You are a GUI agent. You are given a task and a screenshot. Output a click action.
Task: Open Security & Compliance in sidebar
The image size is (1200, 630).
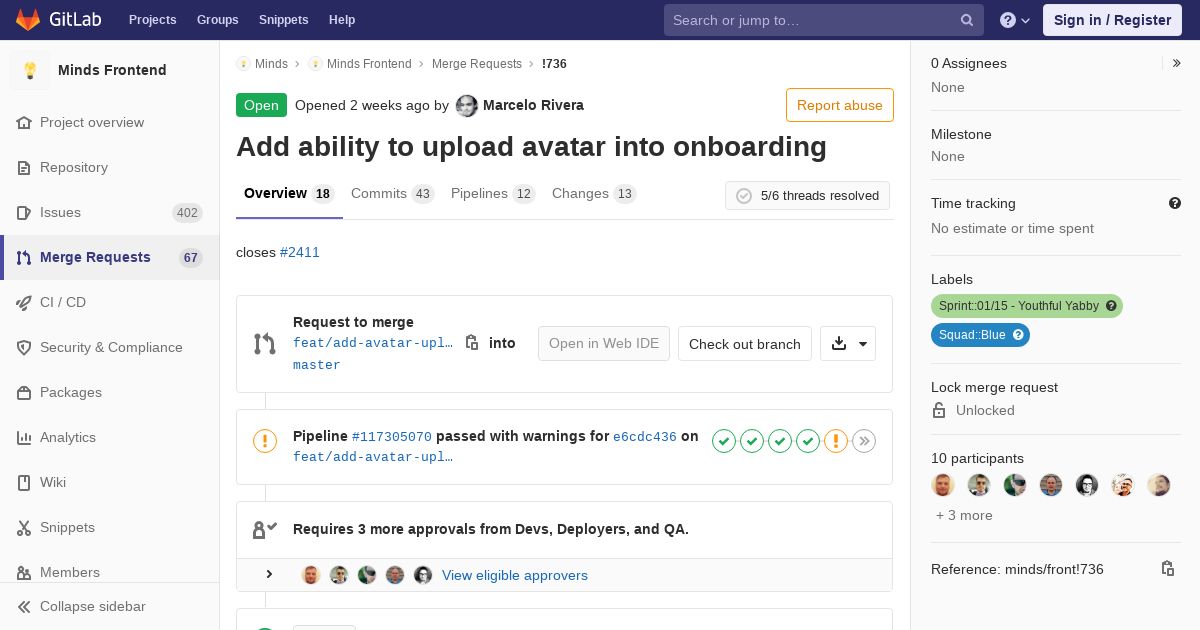pos(110,347)
